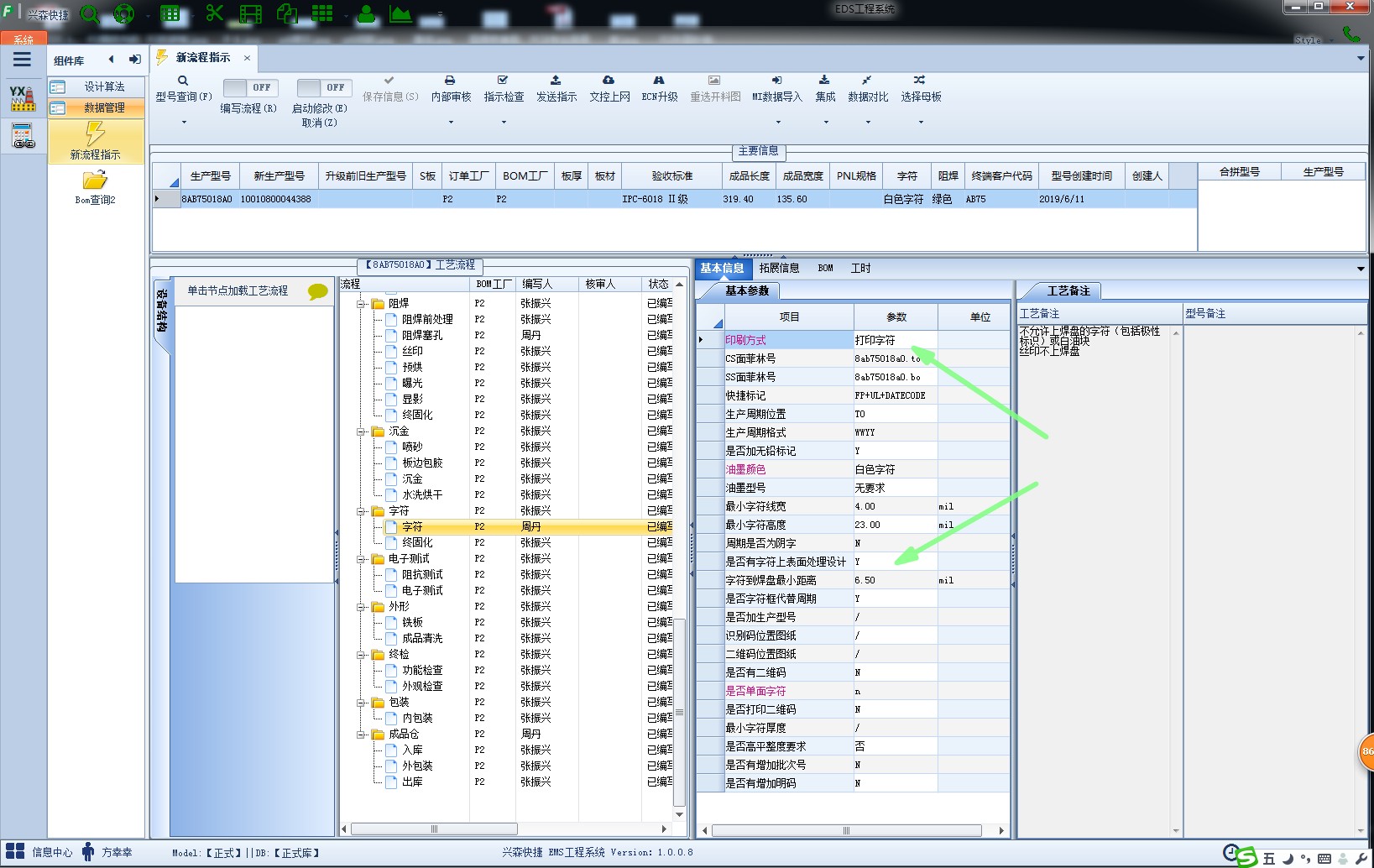The image size is (1374, 868).
Task: Open 型号查询(F) search tool
Action: point(183,89)
